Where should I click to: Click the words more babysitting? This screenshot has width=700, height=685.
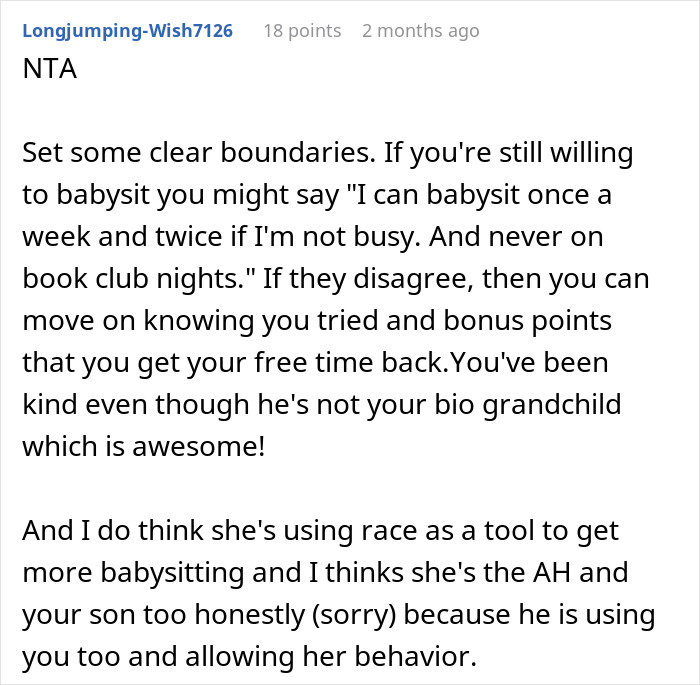tap(133, 573)
